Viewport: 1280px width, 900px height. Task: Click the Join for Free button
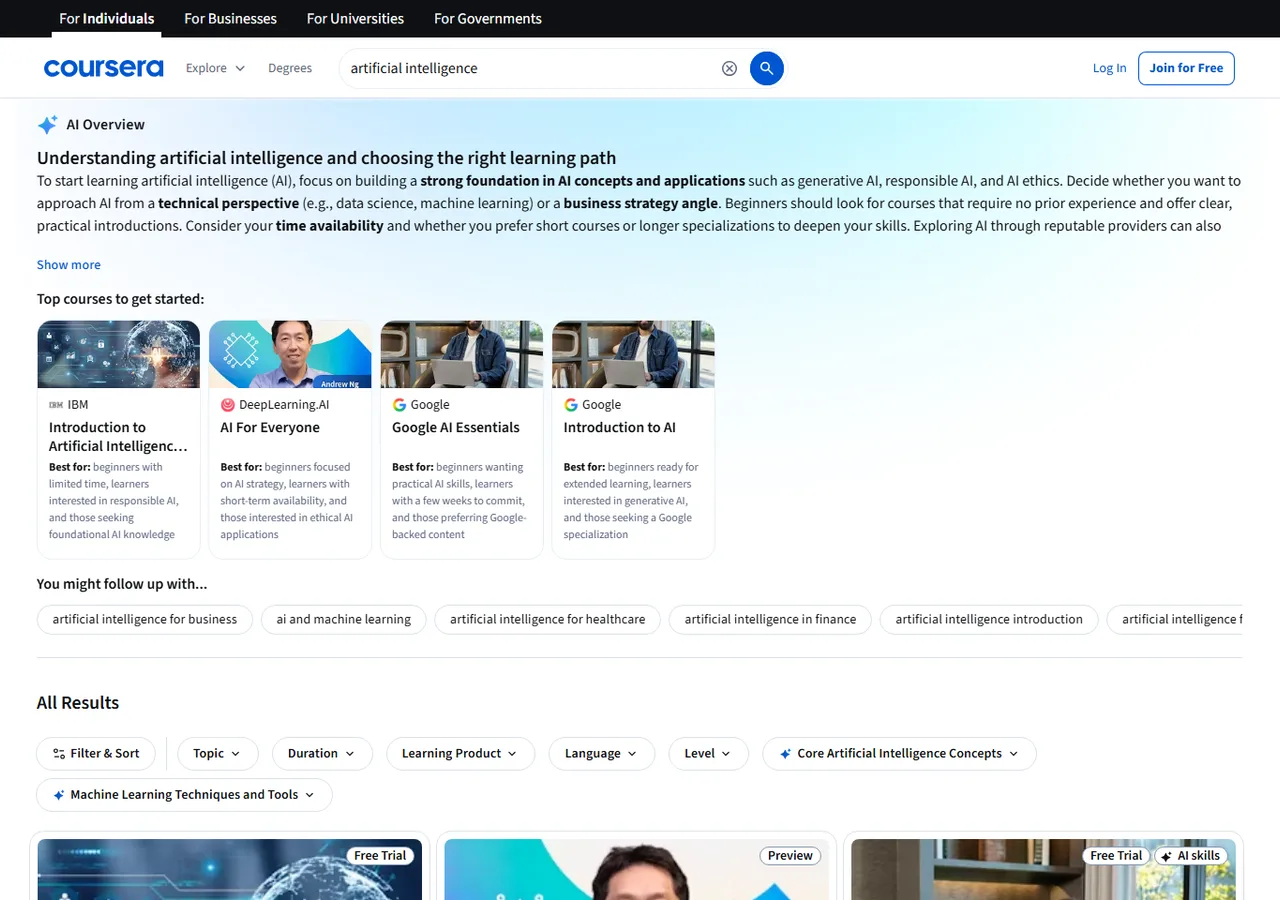1186,68
